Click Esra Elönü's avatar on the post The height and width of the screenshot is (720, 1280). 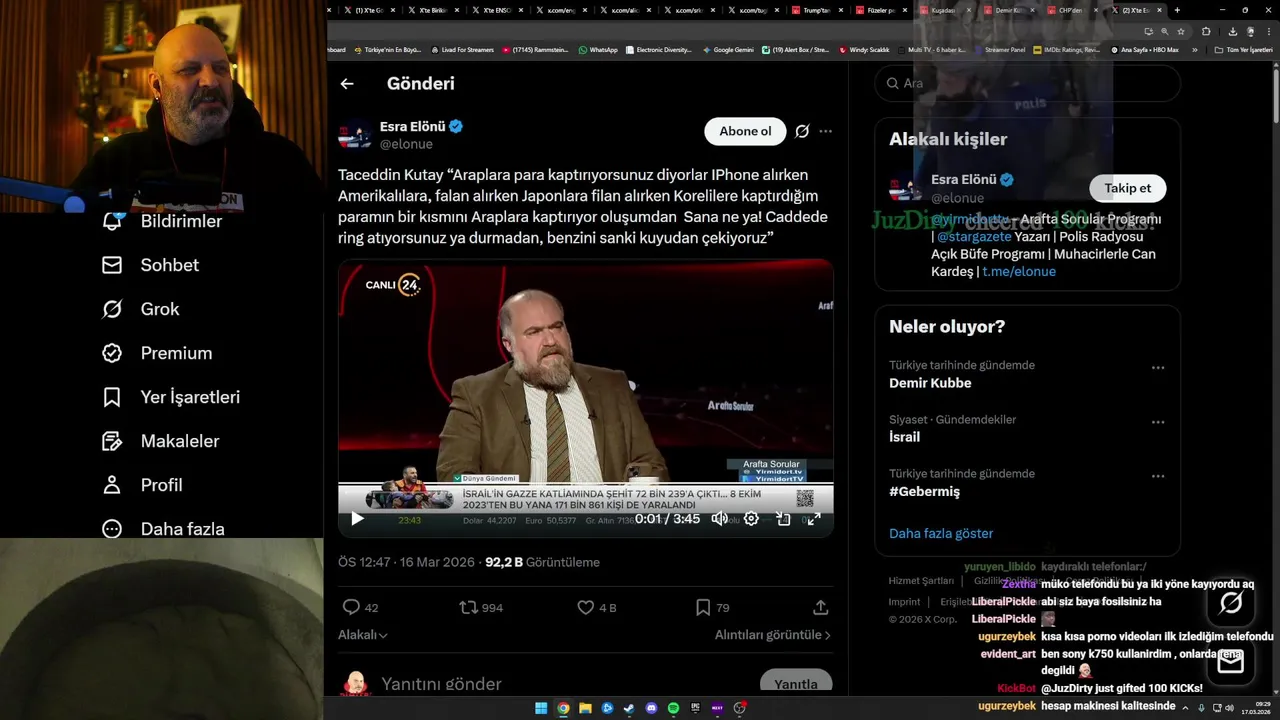tap(355, 135)
